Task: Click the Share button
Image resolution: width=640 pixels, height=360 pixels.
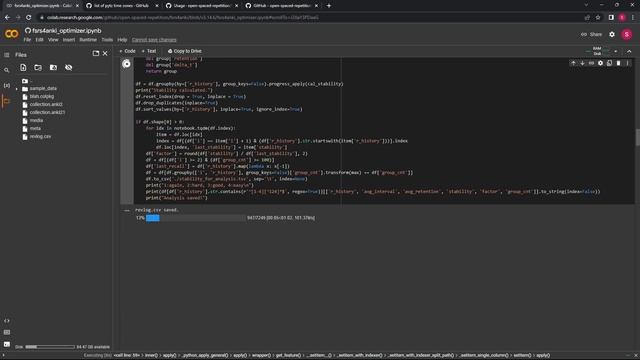Action: click(591, 34)
